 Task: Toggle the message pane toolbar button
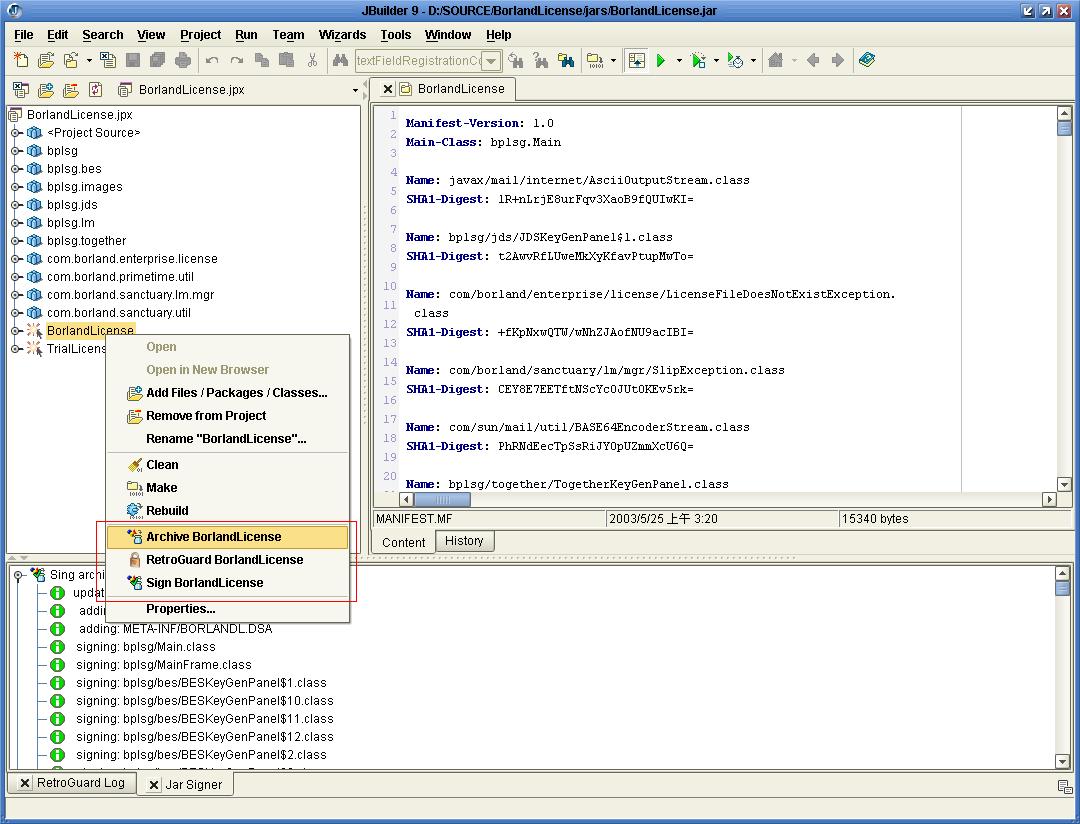pos(636,61)
